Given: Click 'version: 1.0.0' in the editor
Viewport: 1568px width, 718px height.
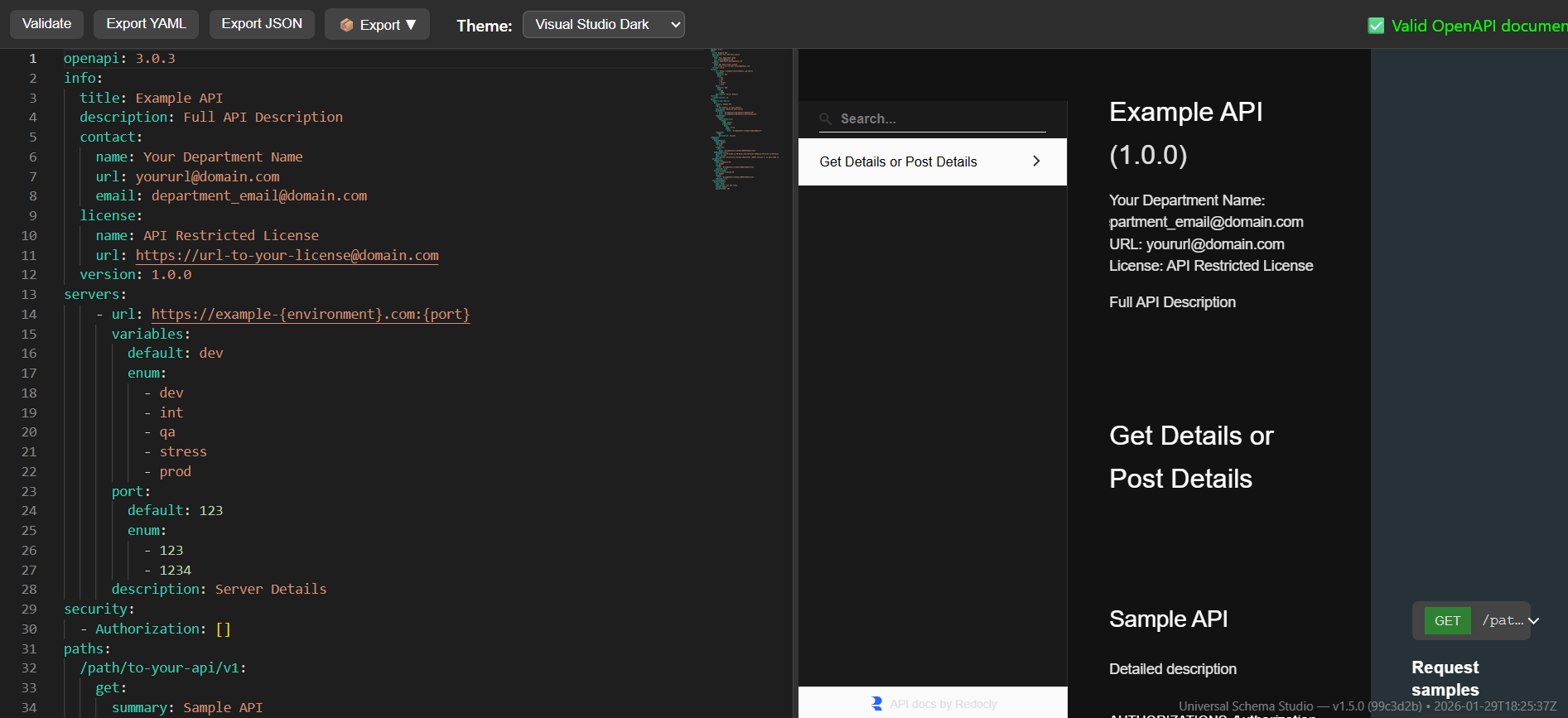Looking at the screenshot, I should pos(136,274).
